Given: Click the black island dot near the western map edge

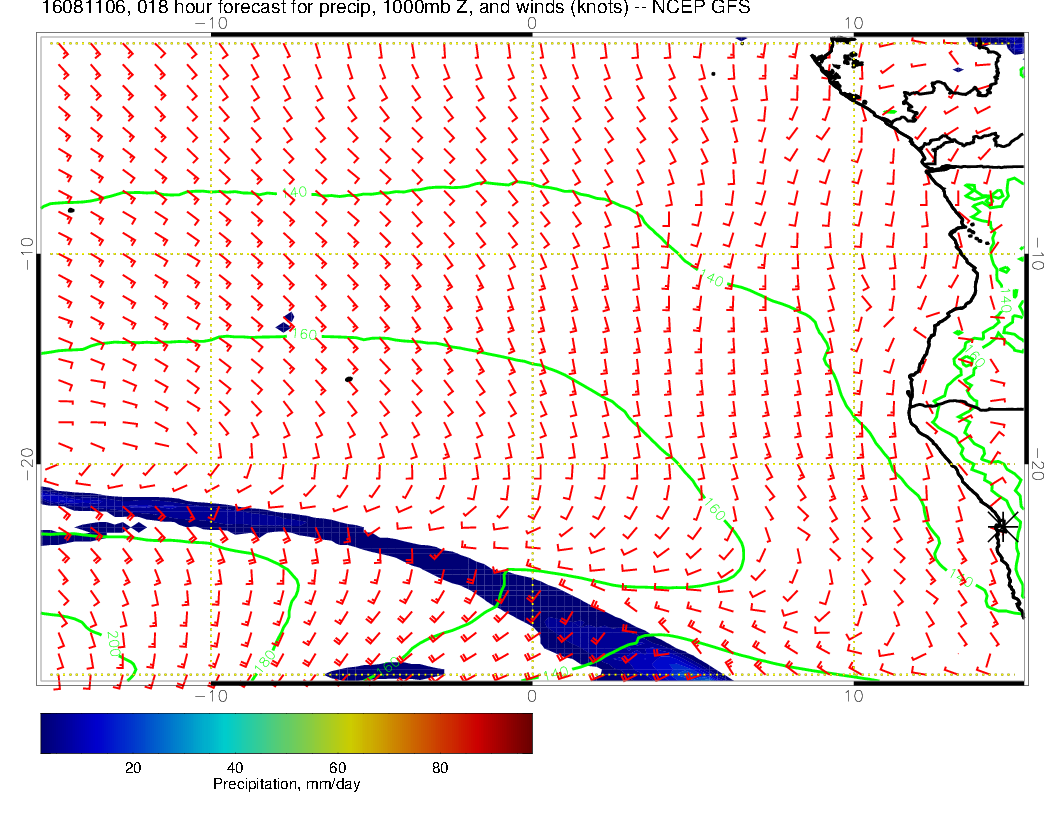Looking at the screenshot, I should click(71, 210).
